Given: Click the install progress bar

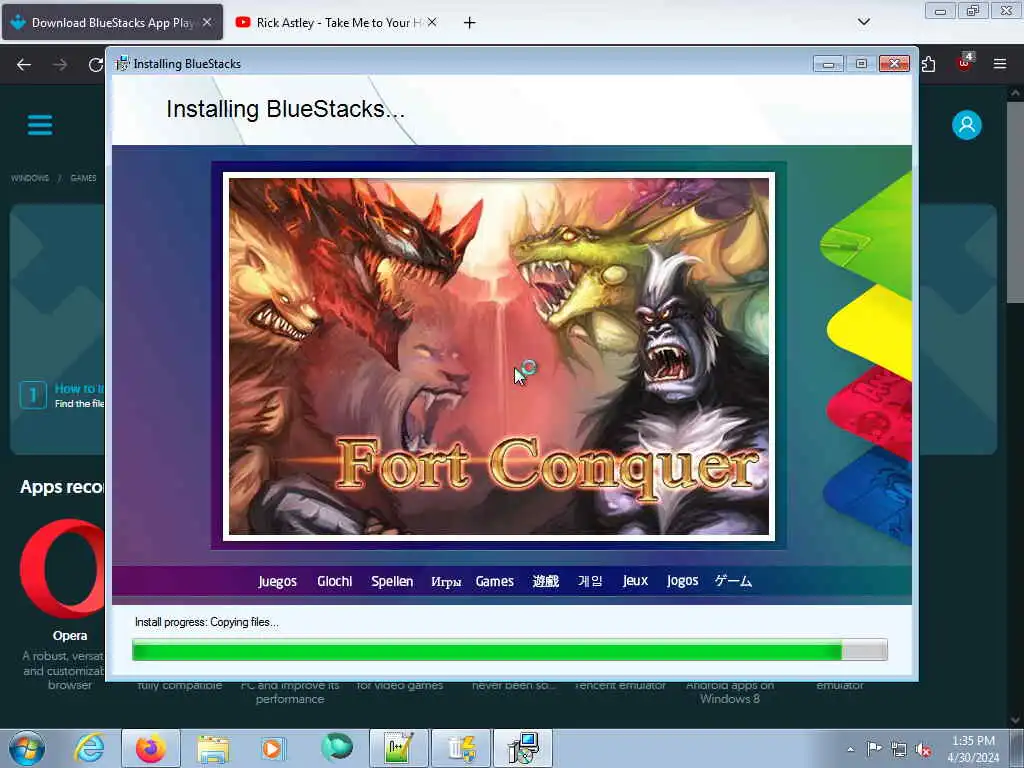Looking at the screenshot, I should 509,650.
